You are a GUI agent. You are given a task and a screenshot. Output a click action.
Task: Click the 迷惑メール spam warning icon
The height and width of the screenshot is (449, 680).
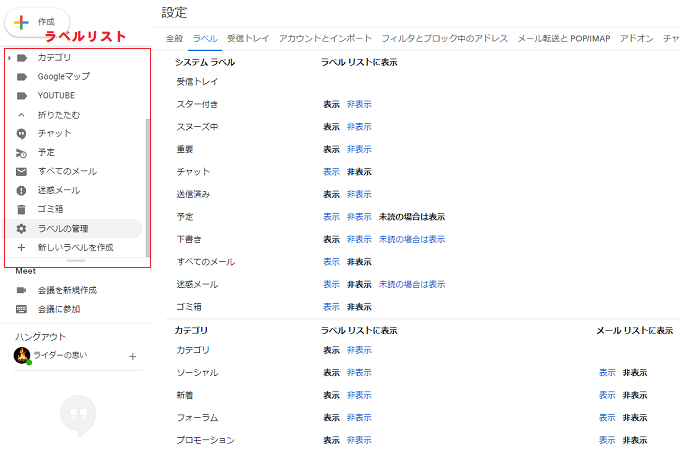21,190
